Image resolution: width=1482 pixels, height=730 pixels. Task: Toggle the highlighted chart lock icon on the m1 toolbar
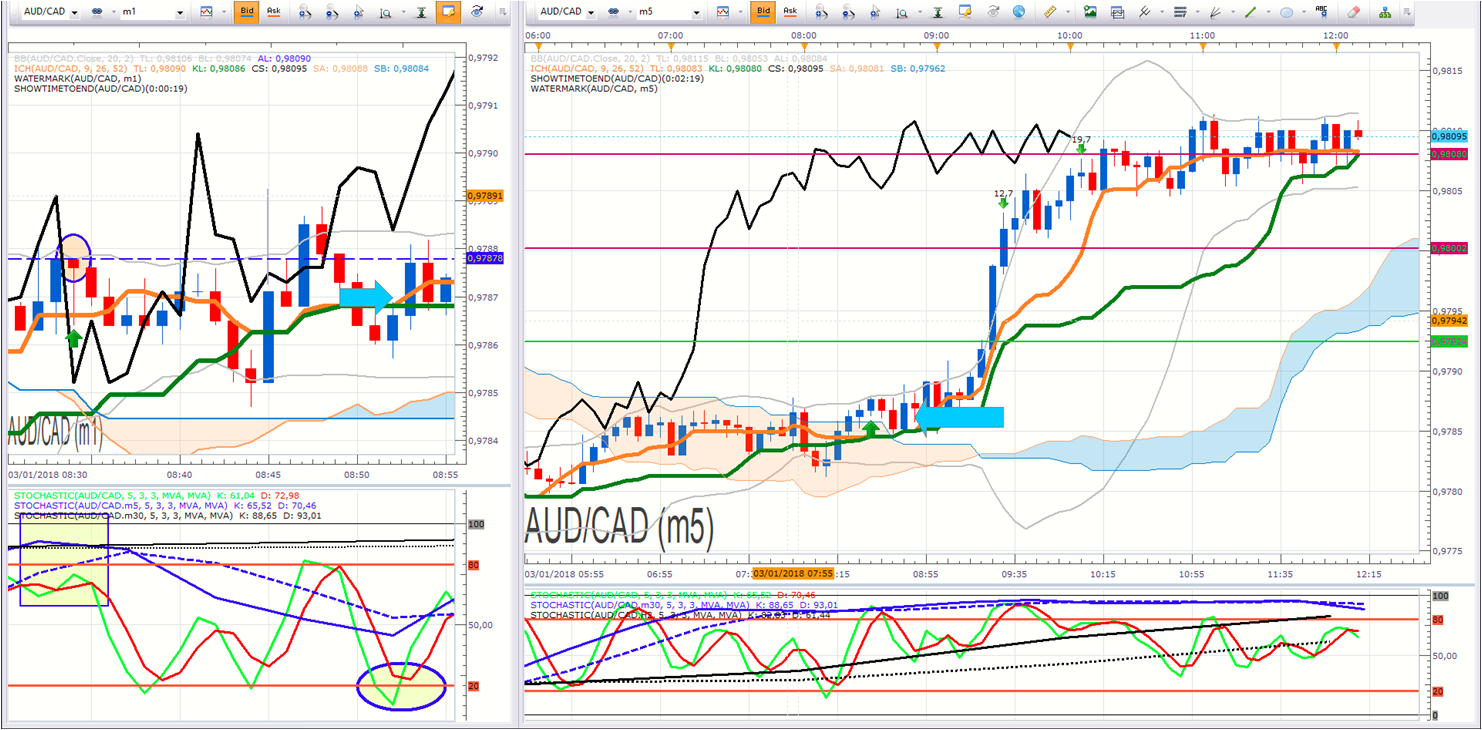point(448,12)
